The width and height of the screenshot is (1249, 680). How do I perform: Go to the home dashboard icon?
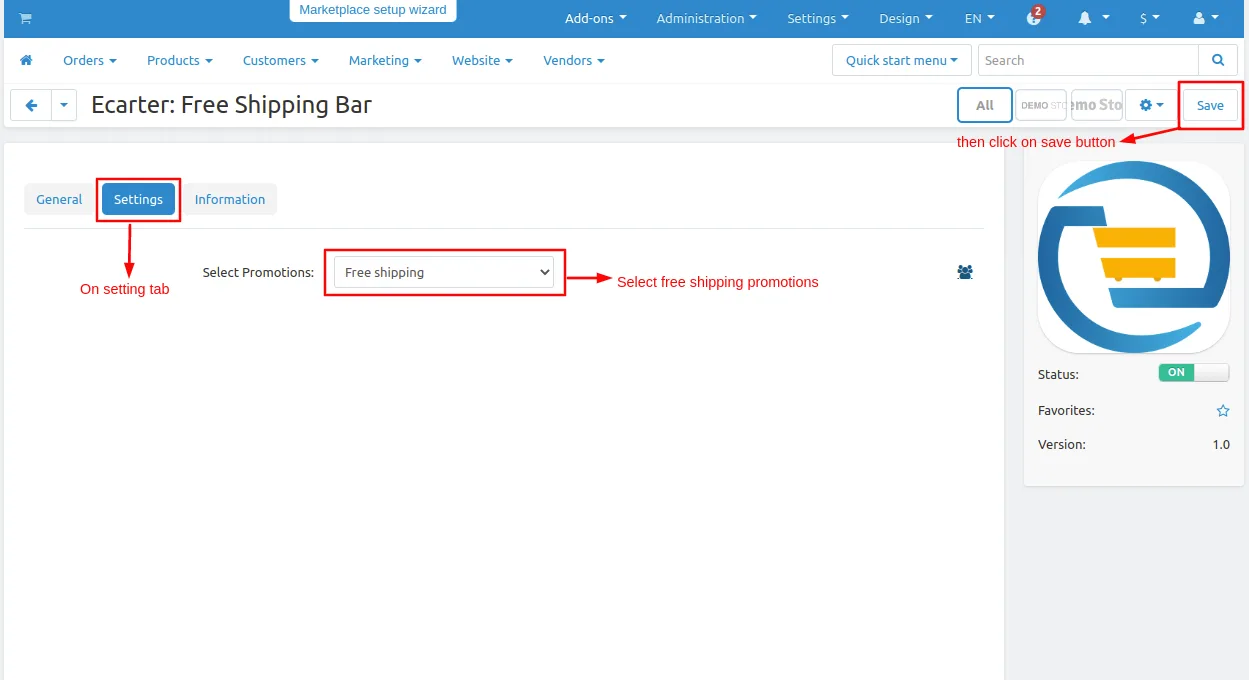[26, 60]
